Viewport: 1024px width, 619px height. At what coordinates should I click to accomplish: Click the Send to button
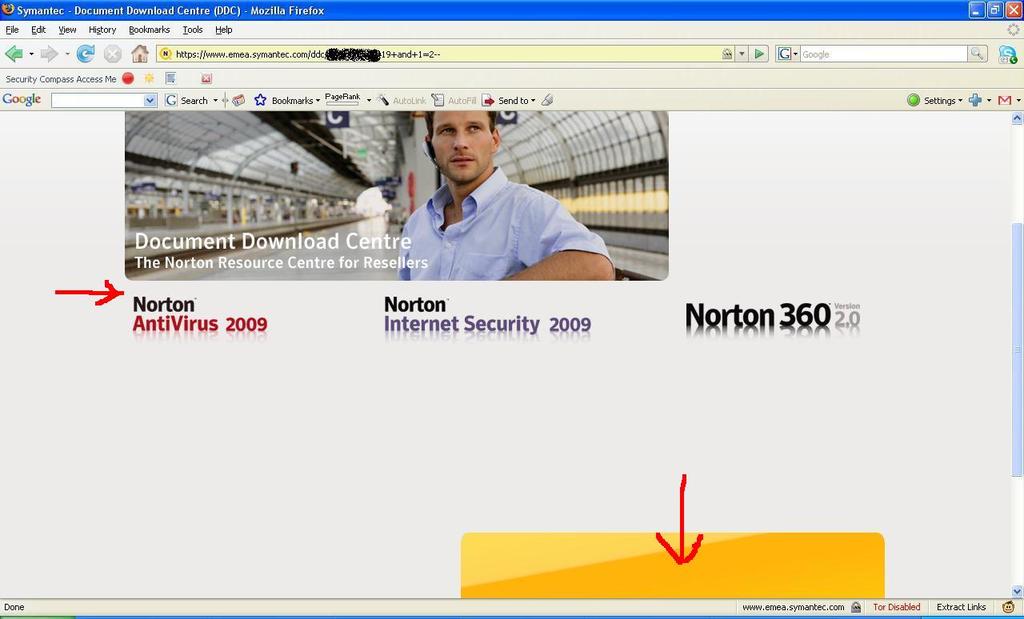tap(505, 100)
